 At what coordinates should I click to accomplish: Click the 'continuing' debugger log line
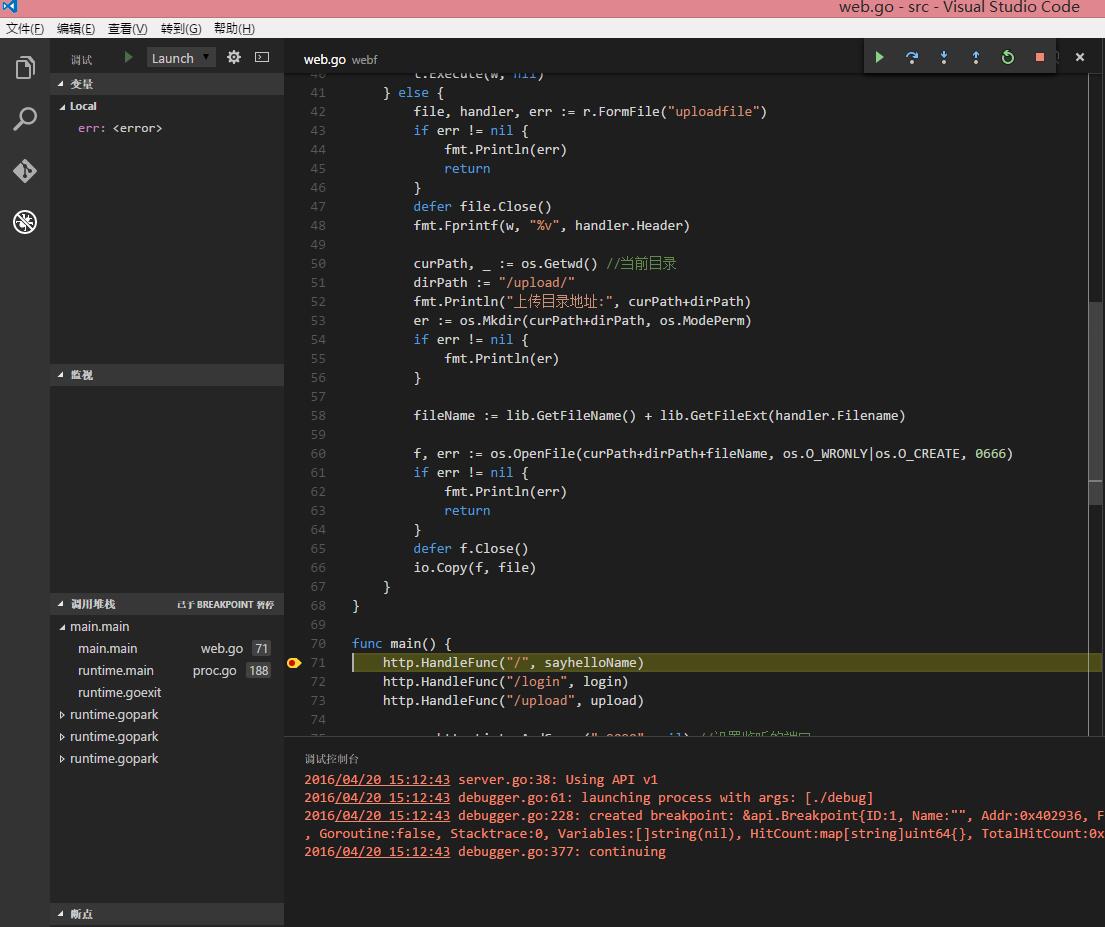(x=485, y=852)
